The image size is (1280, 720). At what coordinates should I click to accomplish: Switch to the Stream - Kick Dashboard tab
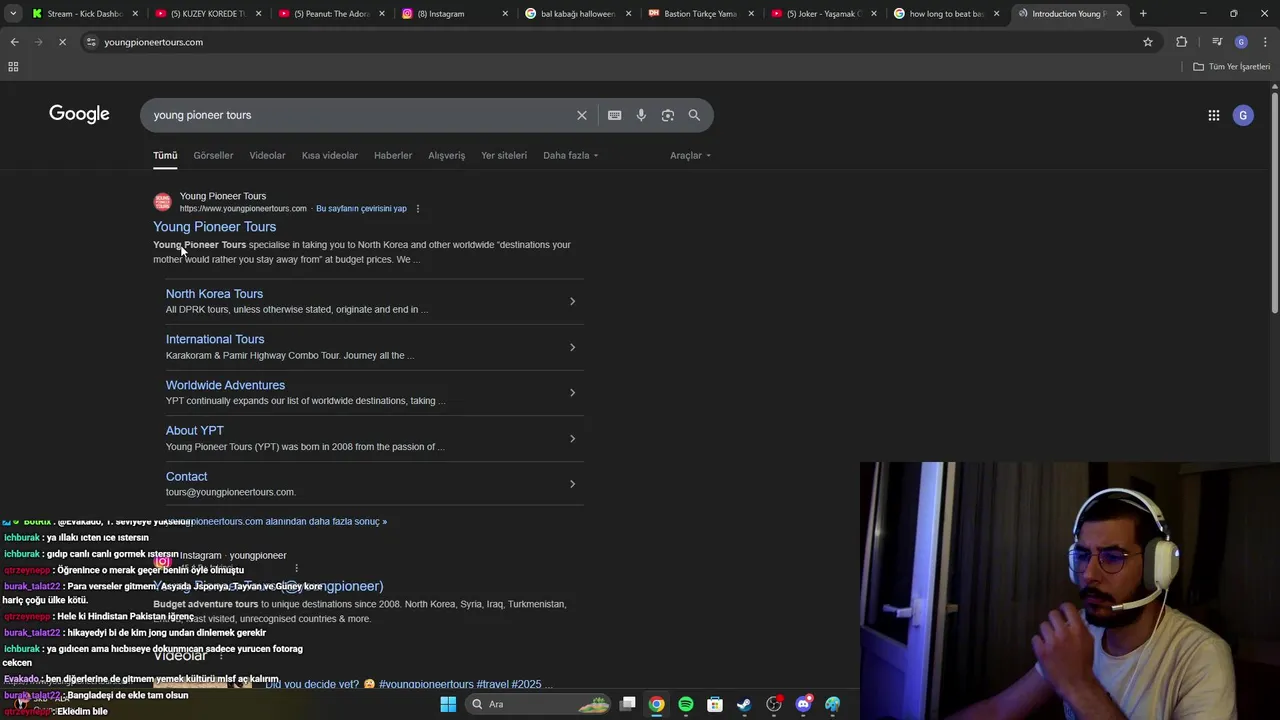click(x=85, y=14)
